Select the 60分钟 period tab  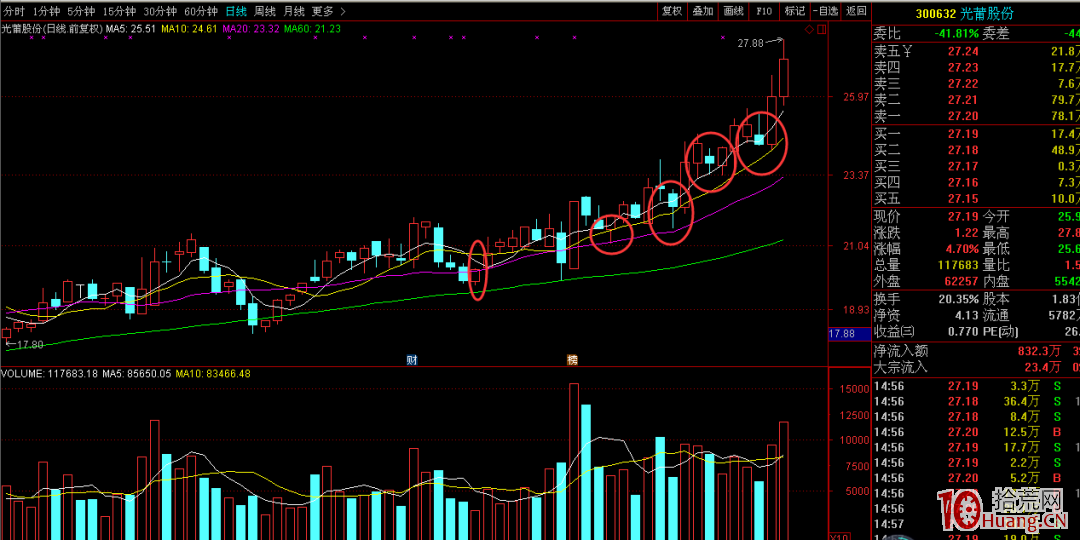tap(200, 11)
